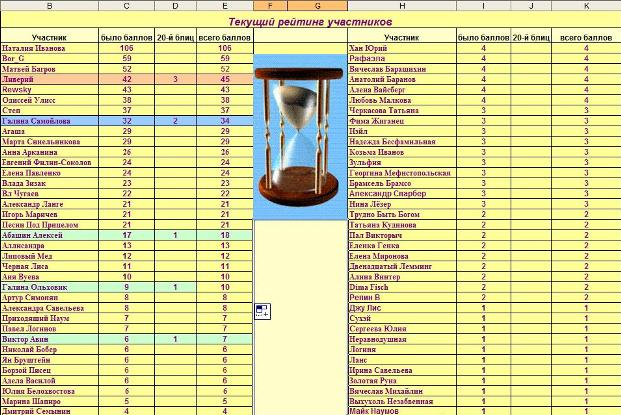The height and width of the screenshot is (415, 621).
Task: Select the green 'Виктор Авин' cell
Action: tap(50, 339)
